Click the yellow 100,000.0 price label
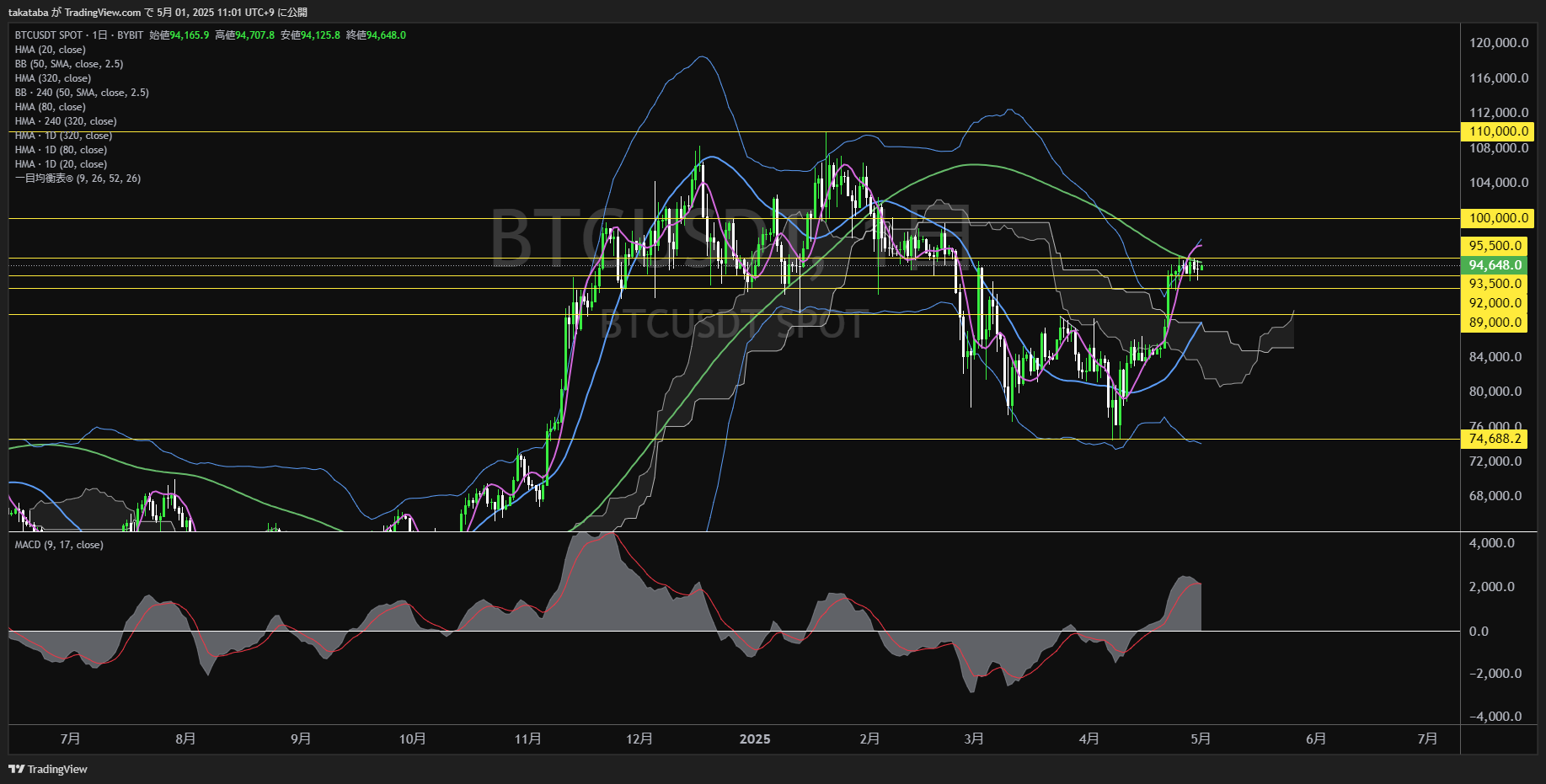Viewport: 1546px width, 784px height. point(1498,218)
